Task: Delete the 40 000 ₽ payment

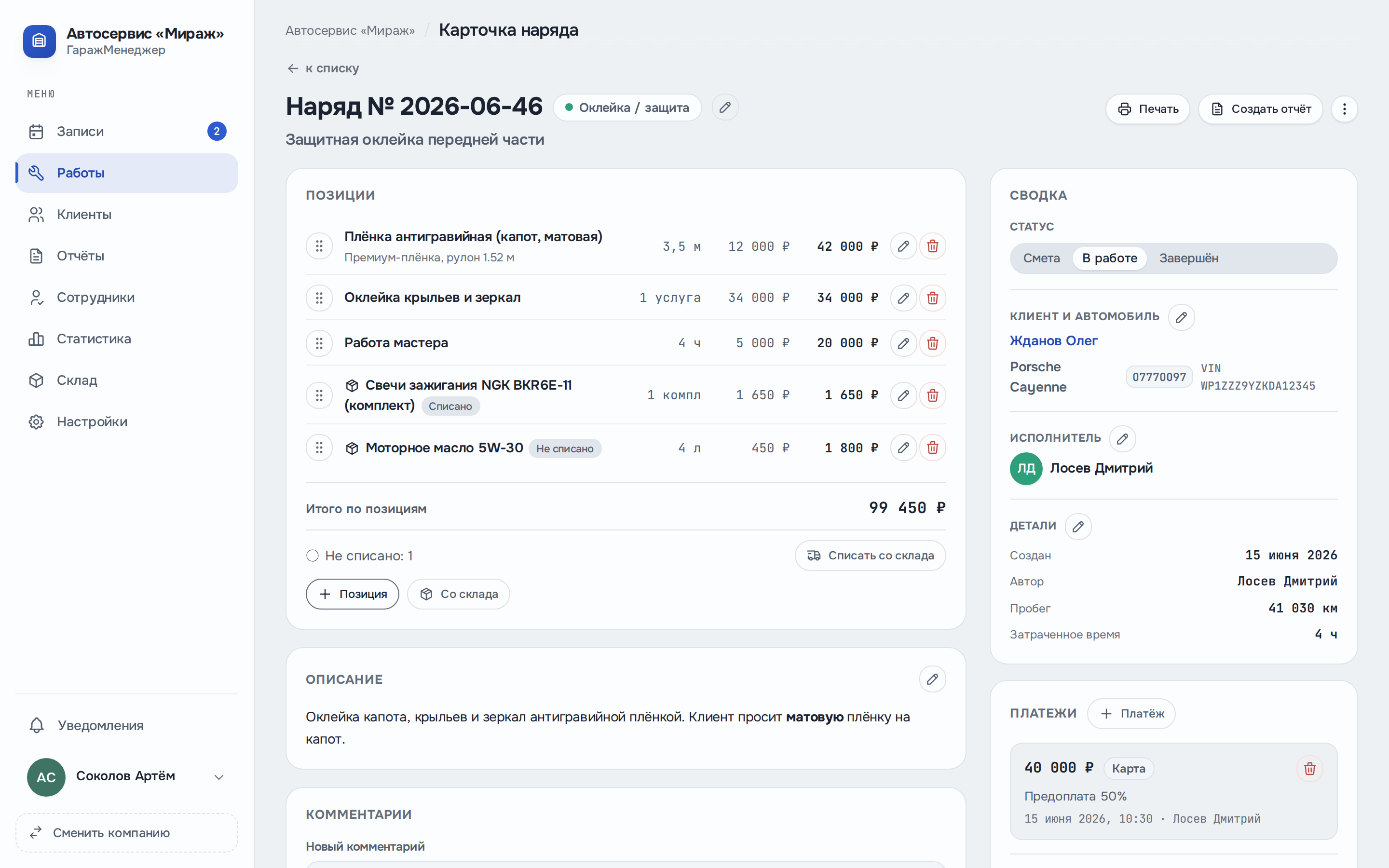Action: 1309,769
